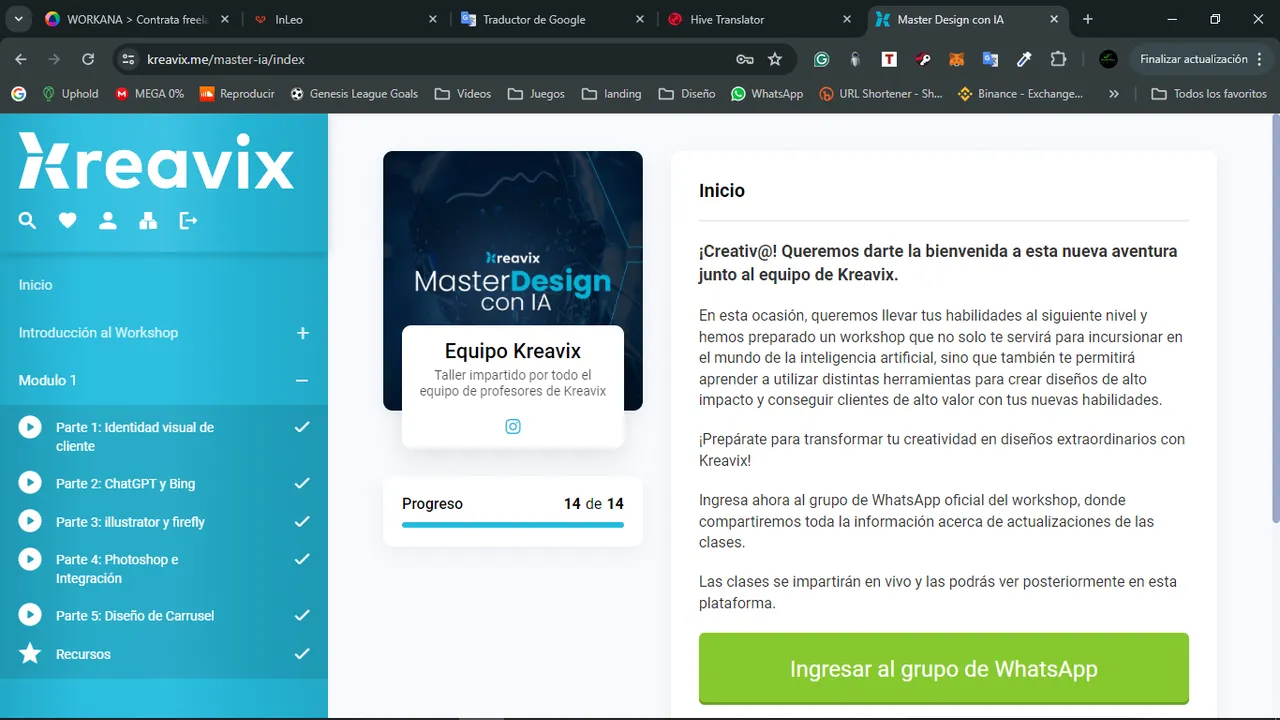The image size is (1280, 720).
Task: Play Parte 3: illustrator y firefly lesson
Action: (30, 521)
